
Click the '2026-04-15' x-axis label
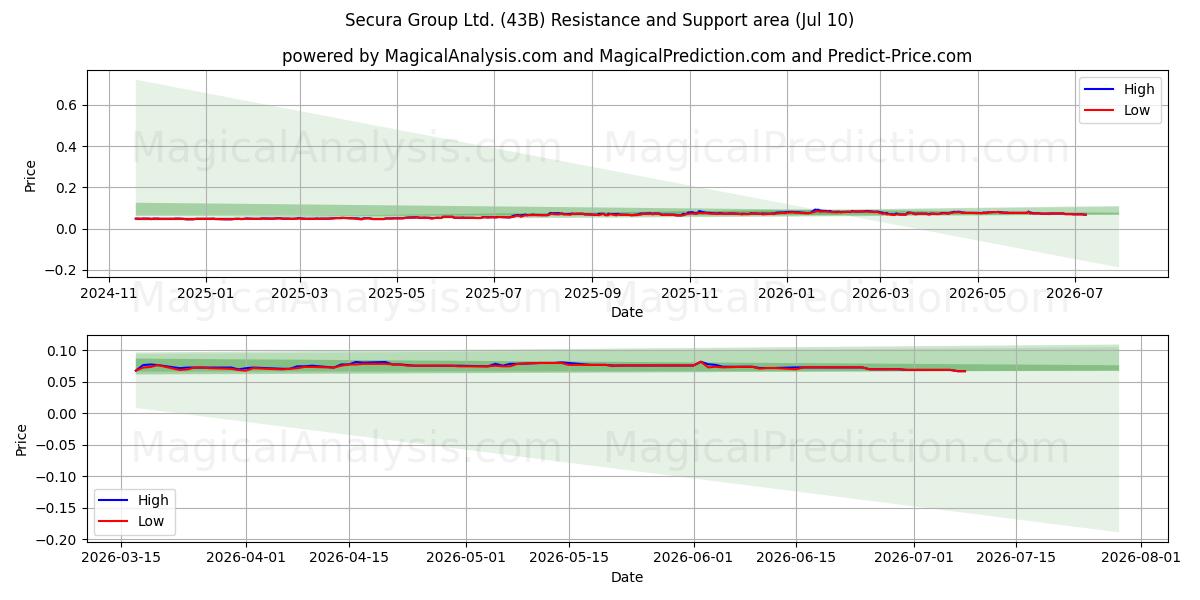pos(349,558)
